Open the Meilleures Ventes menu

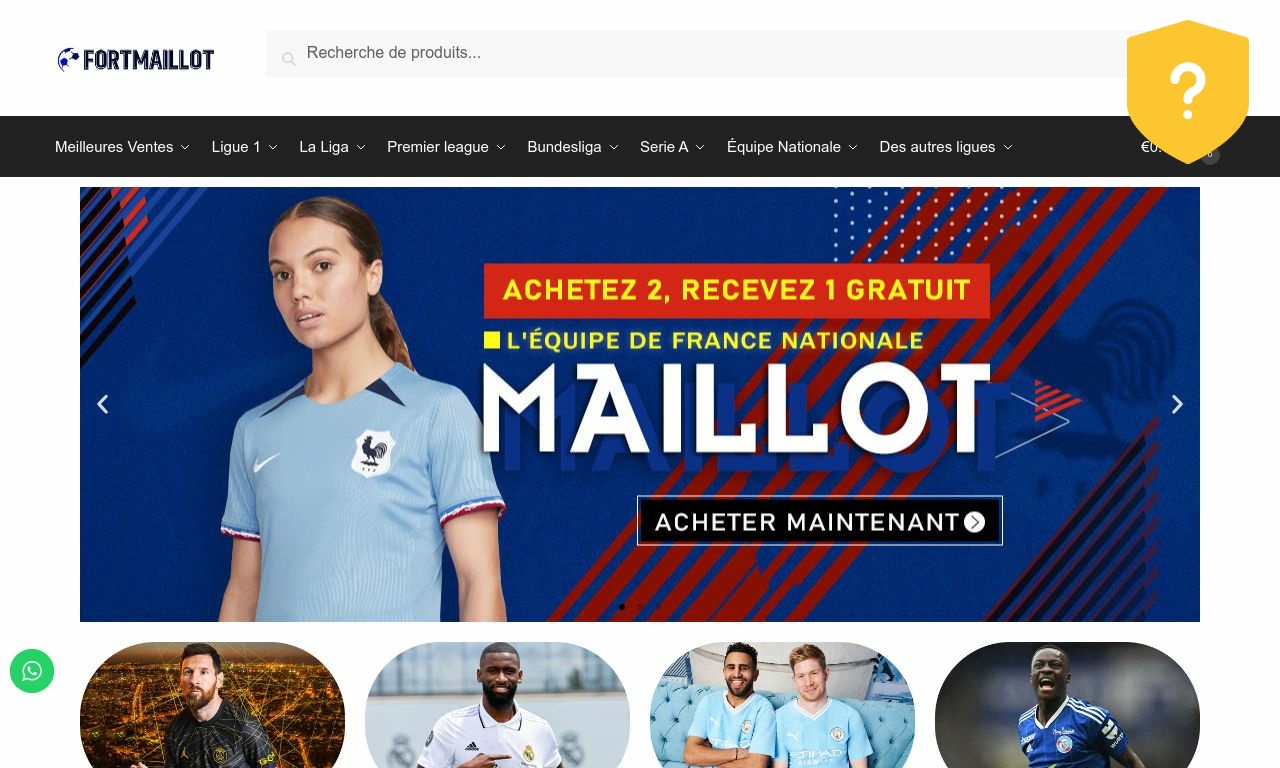(122, 147)
